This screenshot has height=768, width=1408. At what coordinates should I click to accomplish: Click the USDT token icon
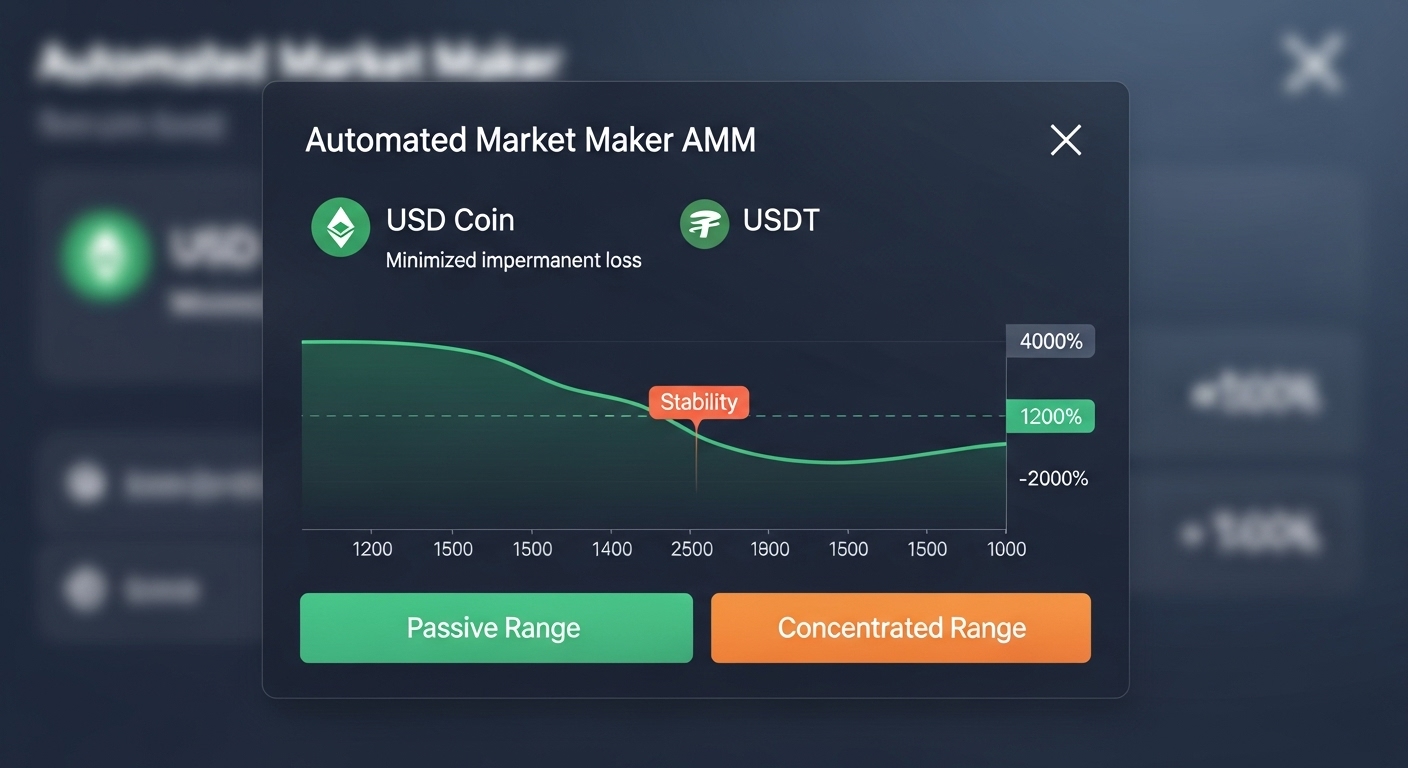click(x=705, y=224)
